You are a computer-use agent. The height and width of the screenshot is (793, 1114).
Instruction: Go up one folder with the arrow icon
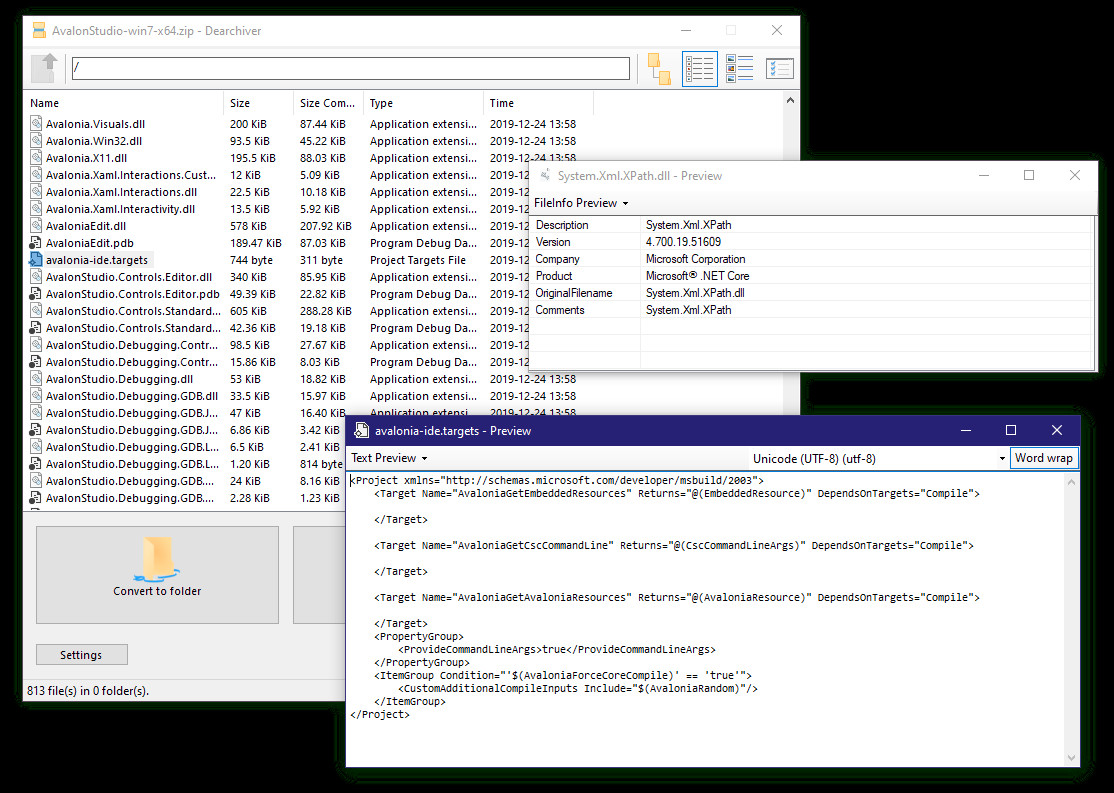[46, 69]
